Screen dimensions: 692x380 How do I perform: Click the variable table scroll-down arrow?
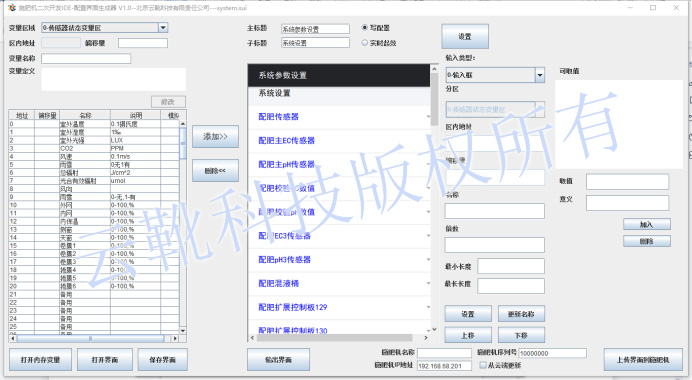coord(183,331)
